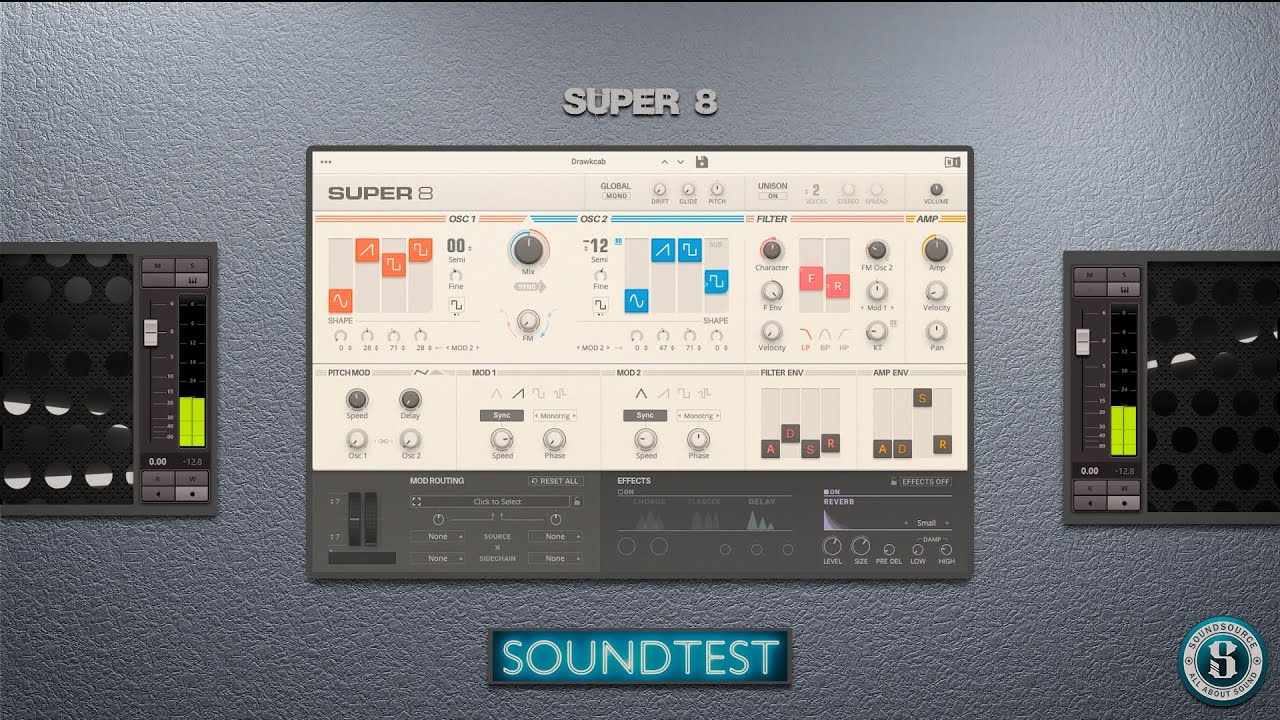The image size is (1280, 720).
Task: Toggle Sync in the MOD 2 section
Action: point(645,415)
